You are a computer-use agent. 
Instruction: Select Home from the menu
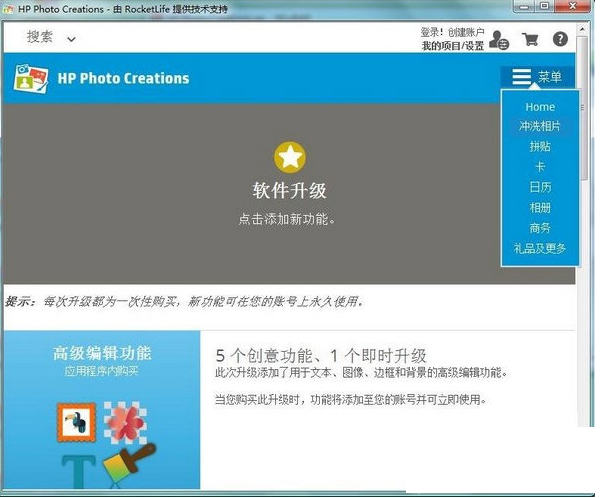click(x=540, y=107)
